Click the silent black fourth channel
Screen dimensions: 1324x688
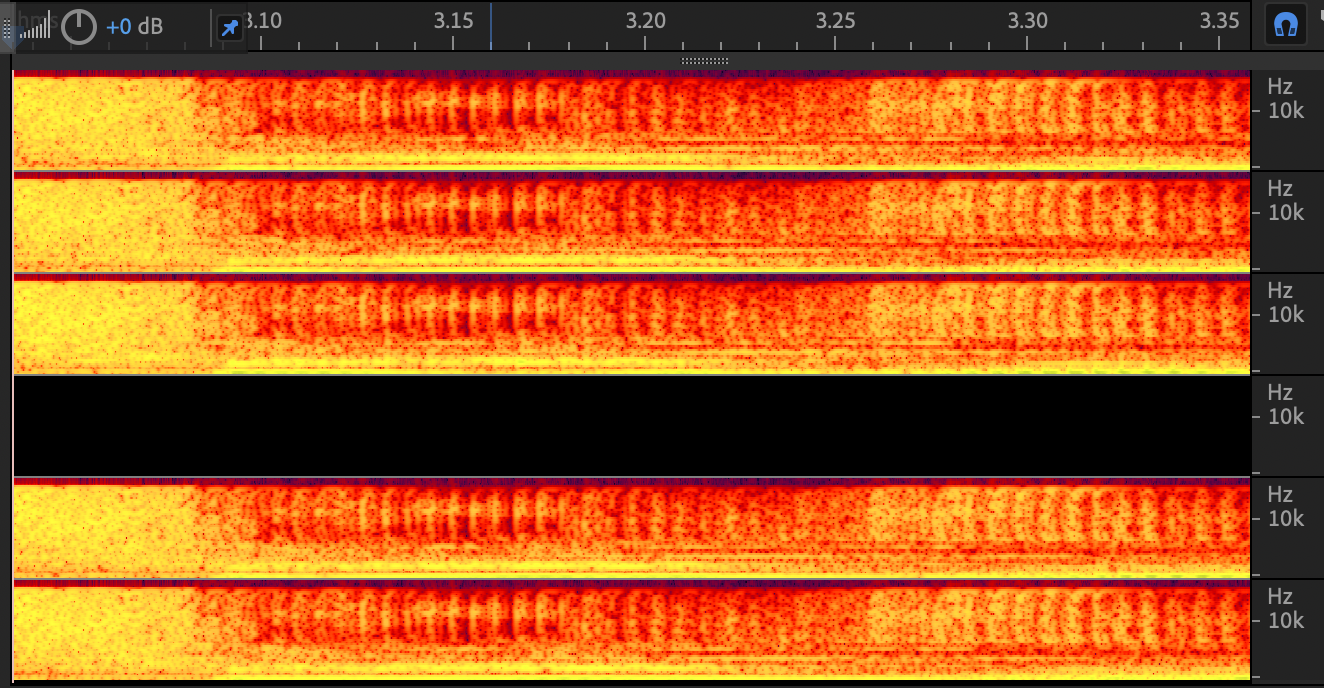[630, 426]
